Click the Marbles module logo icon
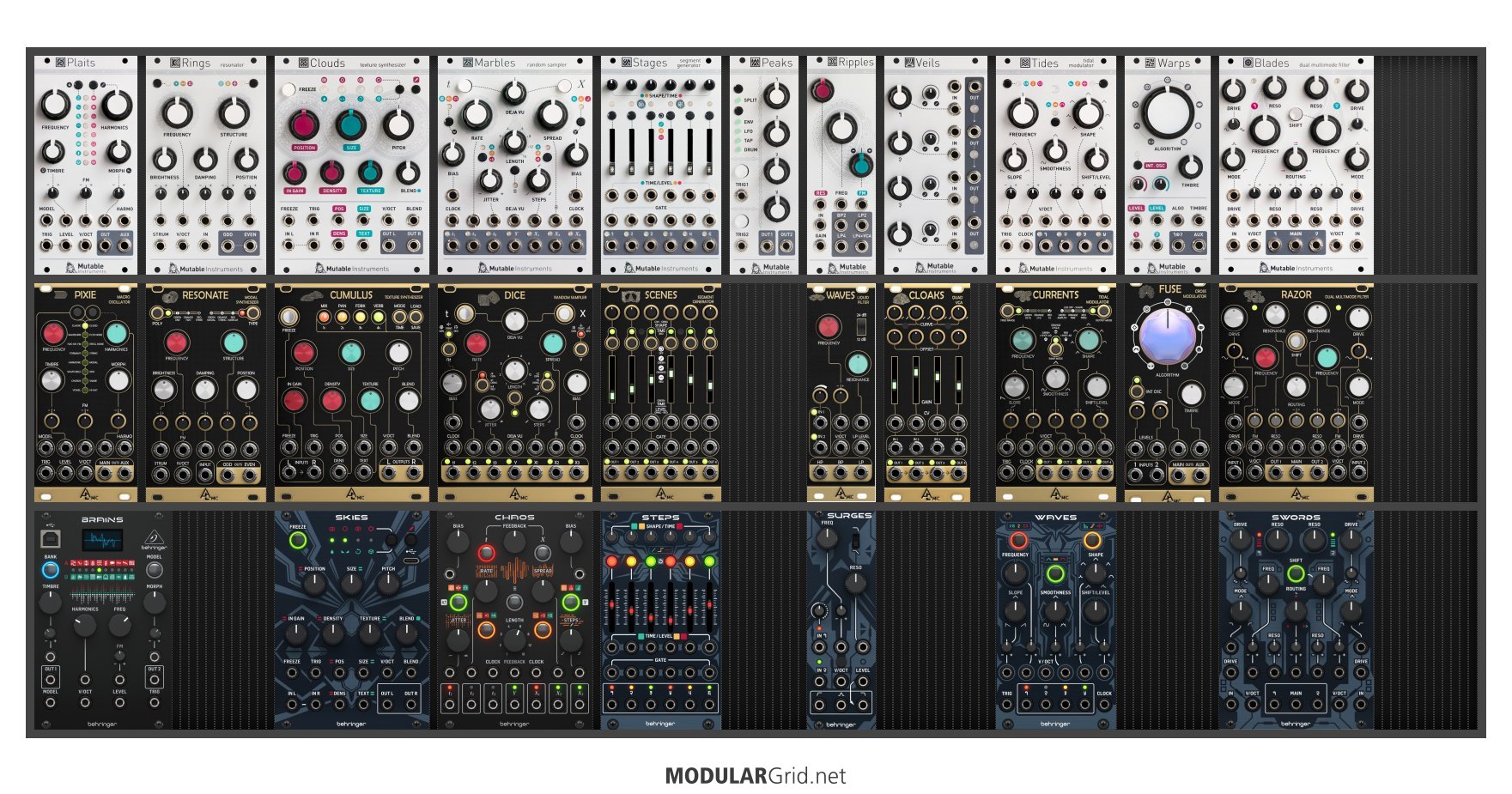 click(x=468, y=63)
